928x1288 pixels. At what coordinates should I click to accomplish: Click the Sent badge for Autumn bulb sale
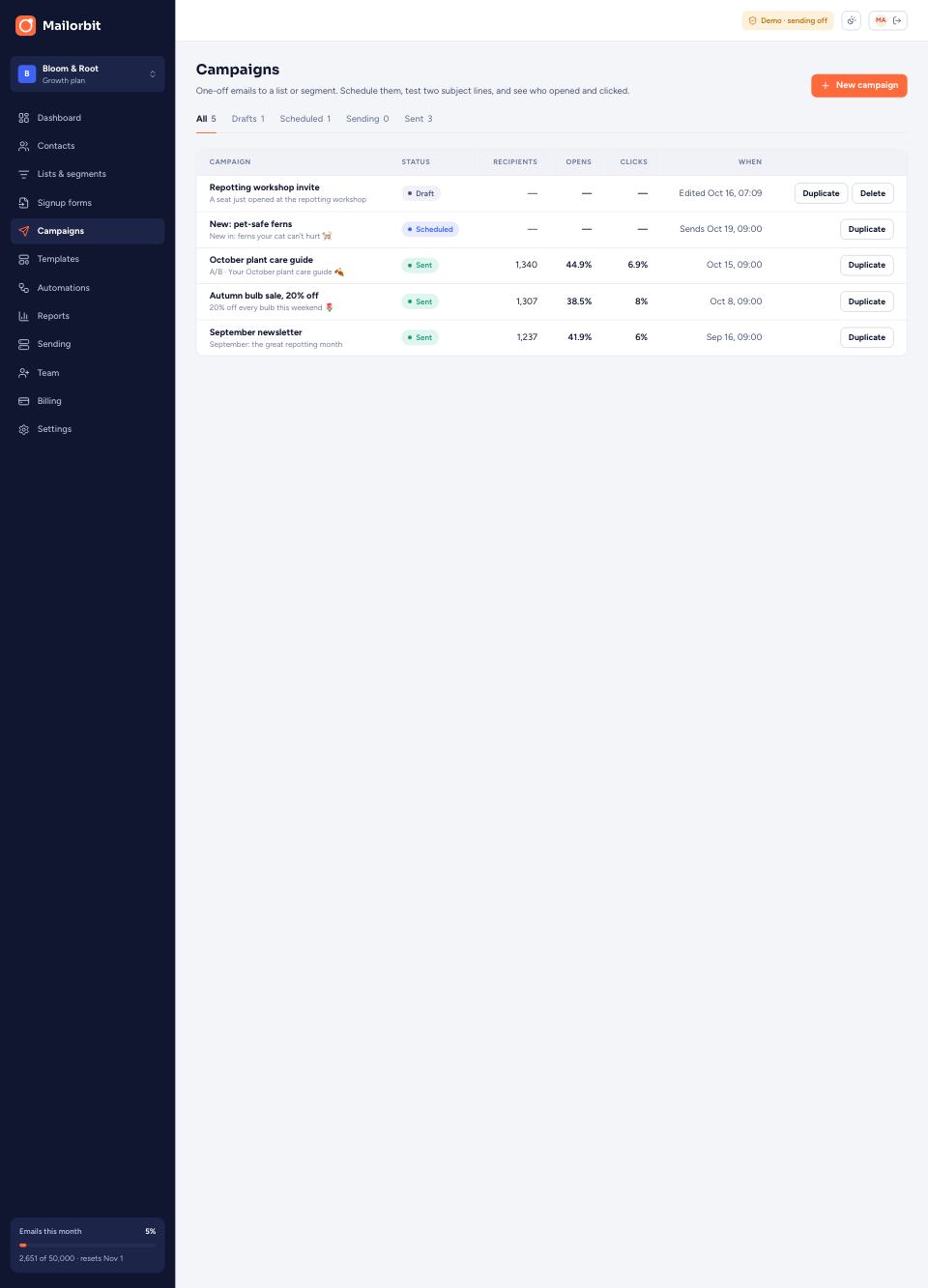pos(420,301)
